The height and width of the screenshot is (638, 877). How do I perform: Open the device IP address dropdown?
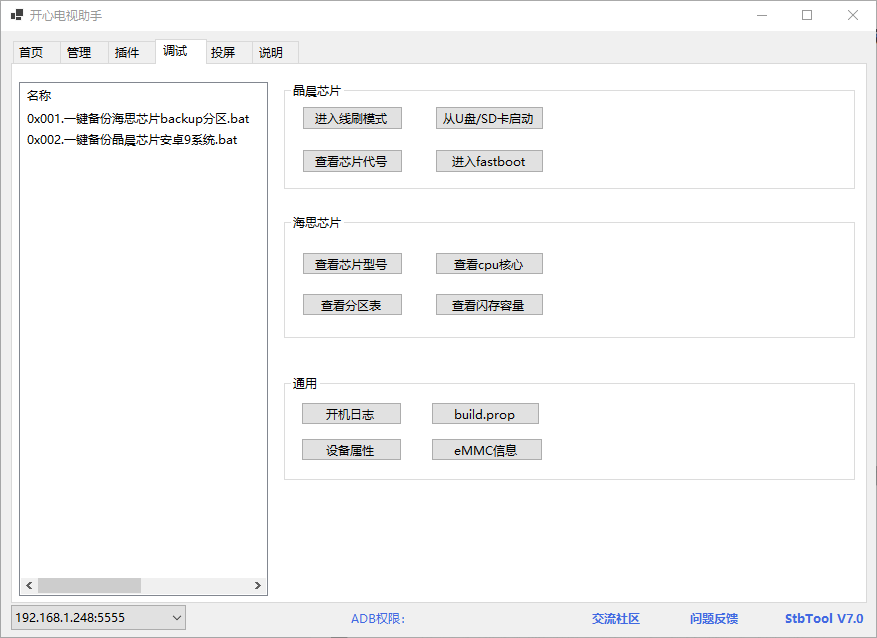pos(98,618)
